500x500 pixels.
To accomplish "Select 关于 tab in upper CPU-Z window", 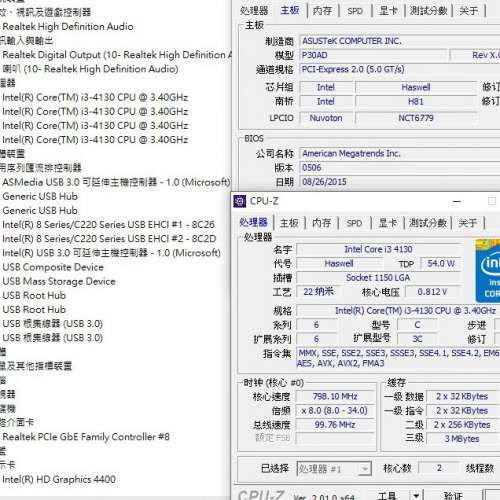I will click(468, 11).
